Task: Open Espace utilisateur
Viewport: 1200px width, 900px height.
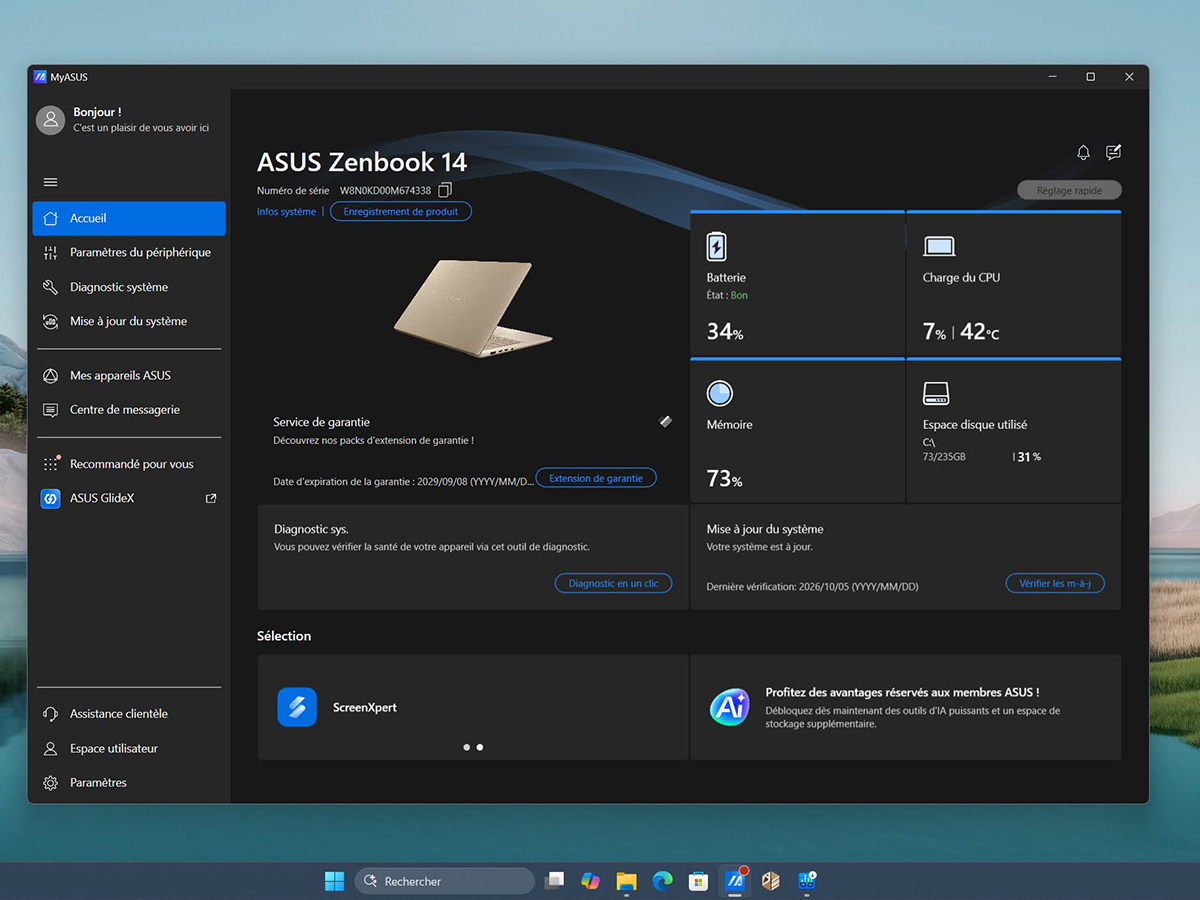Action: click(x=129, y=748)
